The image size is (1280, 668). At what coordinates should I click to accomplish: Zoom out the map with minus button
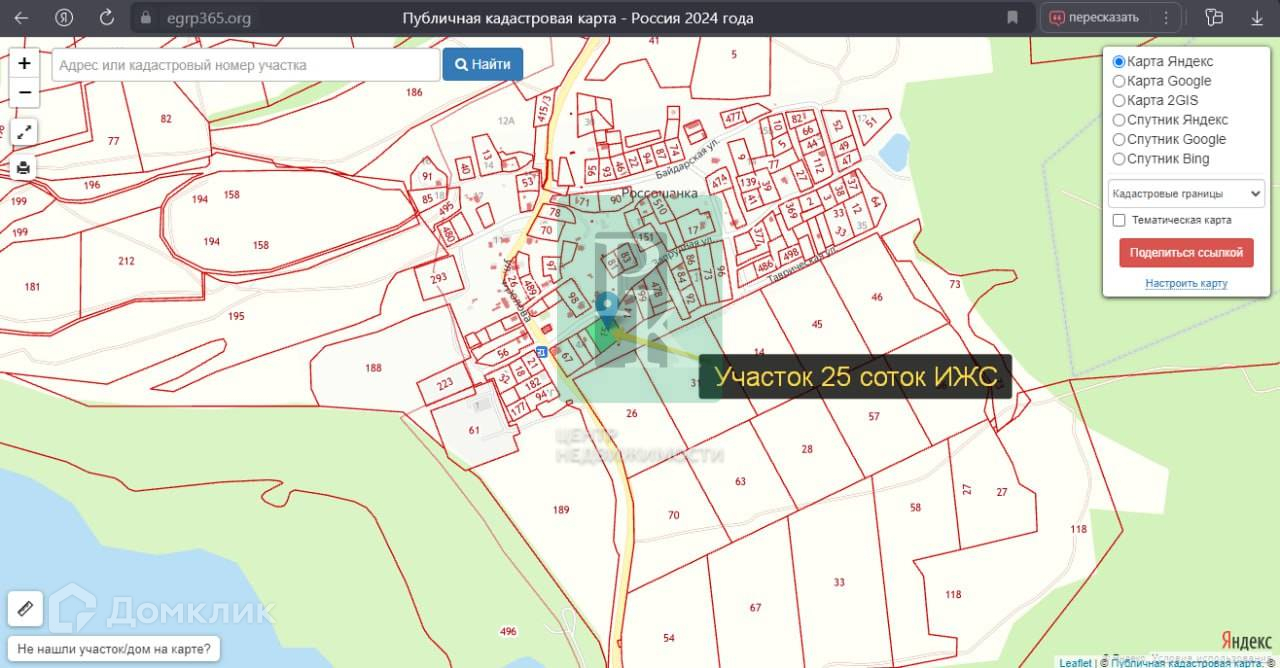24,92
